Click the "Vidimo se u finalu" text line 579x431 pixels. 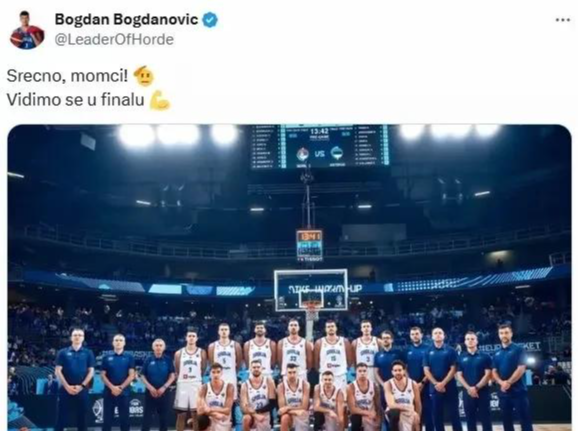(75, 100)
